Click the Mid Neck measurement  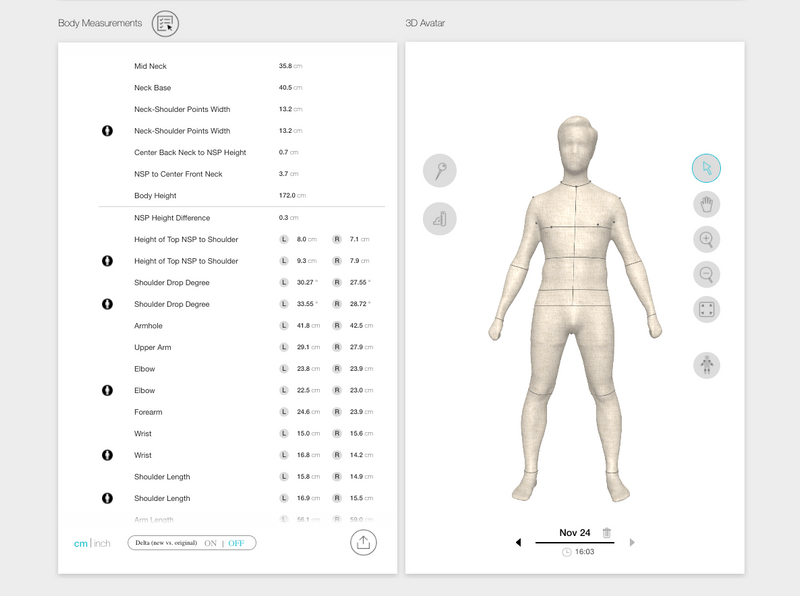point(151,66)
